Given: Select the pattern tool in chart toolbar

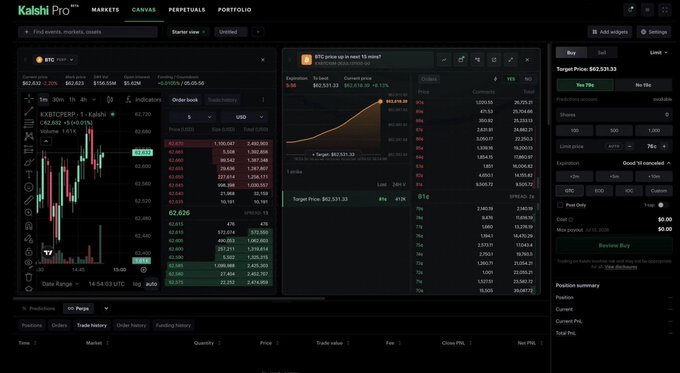Looking at the screenshot, I should click(x=29, y=137).
